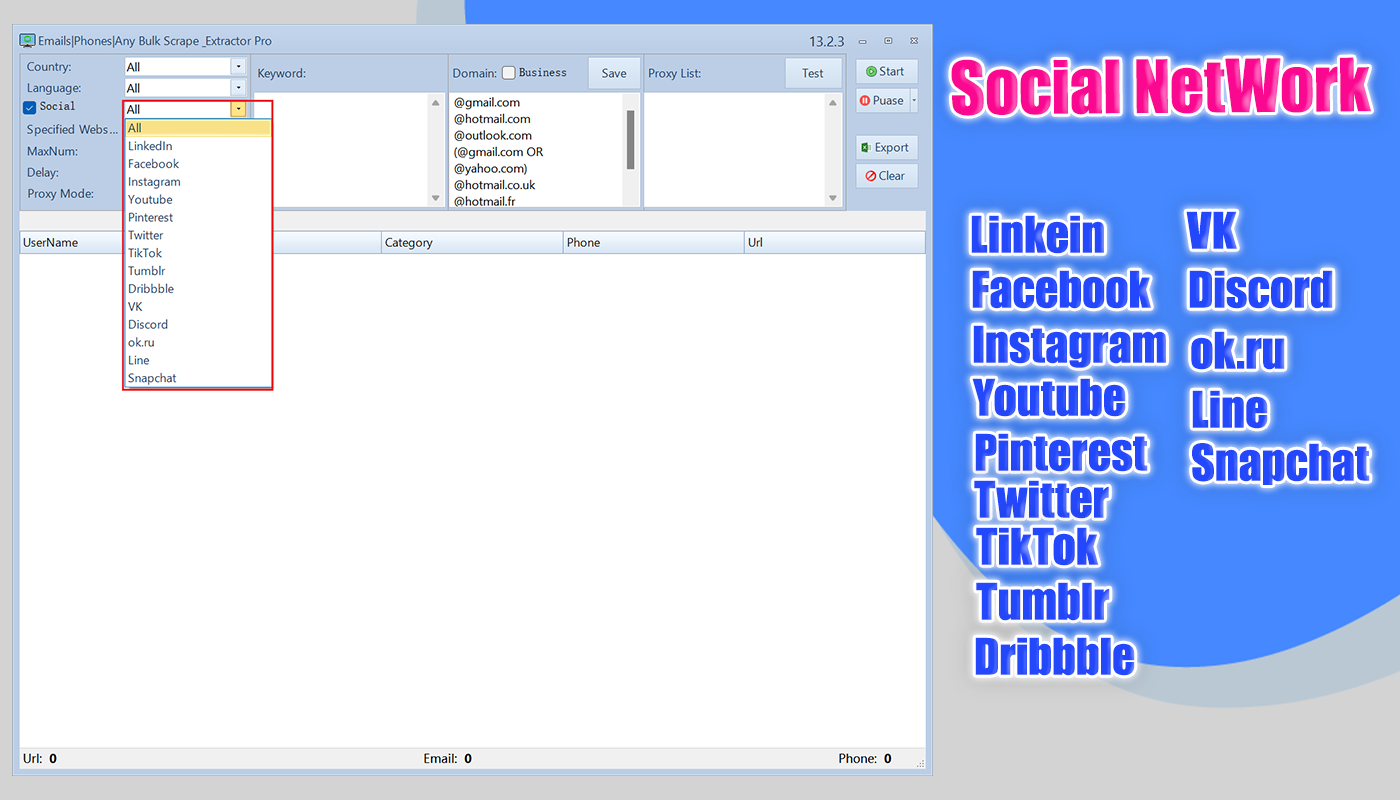Click the MaxNum label
The height and width of the screenshot is (800, 1400).
52,152
